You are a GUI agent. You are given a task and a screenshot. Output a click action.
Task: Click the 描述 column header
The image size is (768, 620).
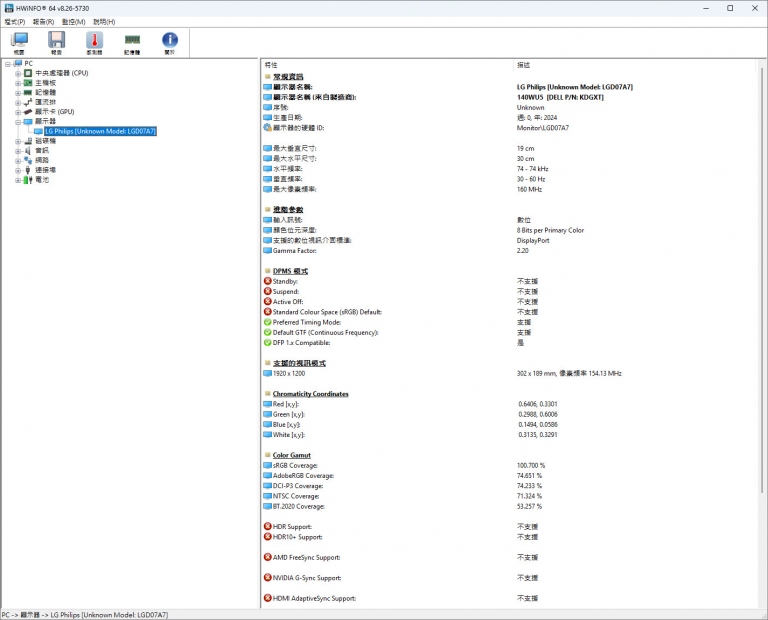[x=634, y=65]
